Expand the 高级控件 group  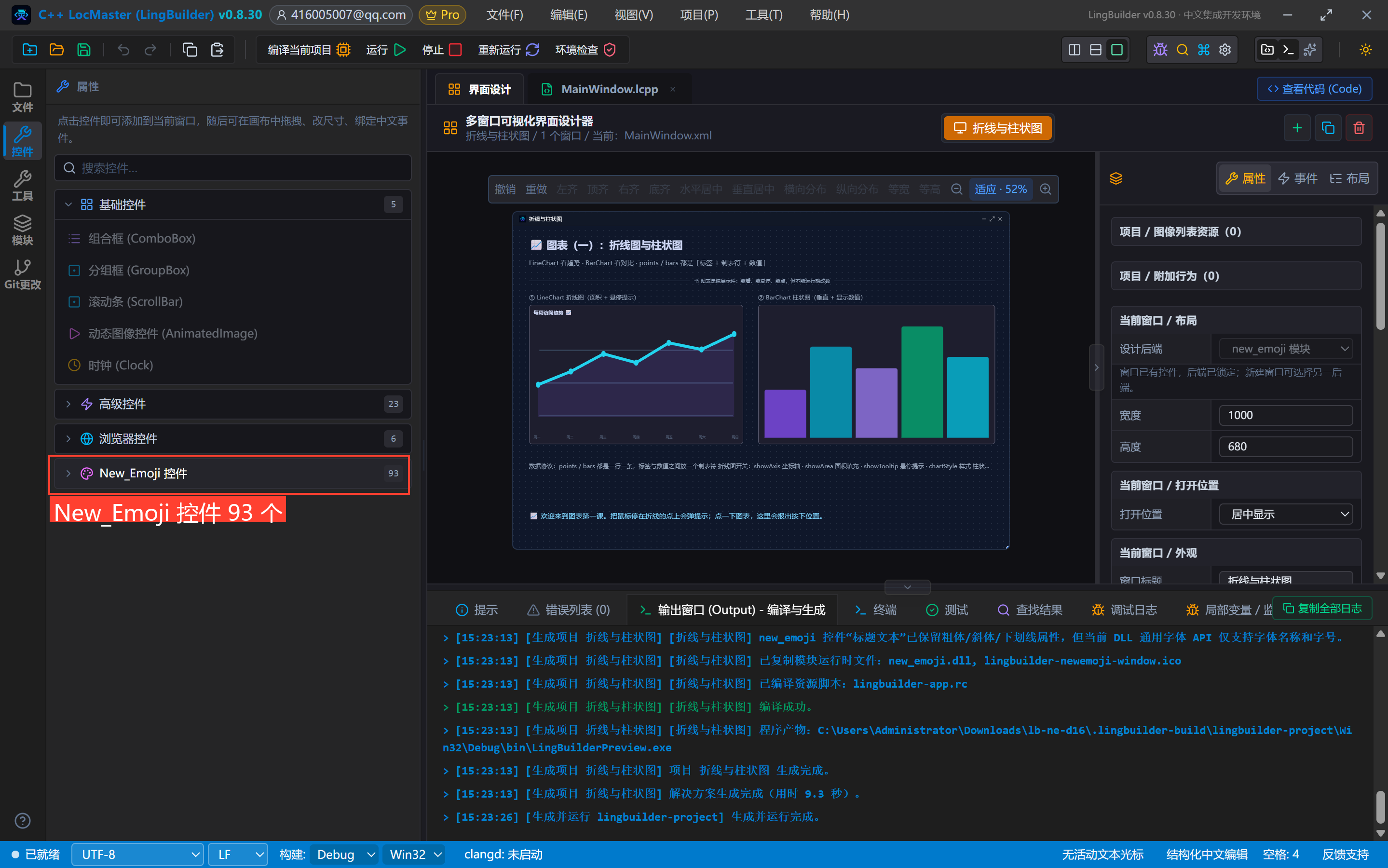233,404
